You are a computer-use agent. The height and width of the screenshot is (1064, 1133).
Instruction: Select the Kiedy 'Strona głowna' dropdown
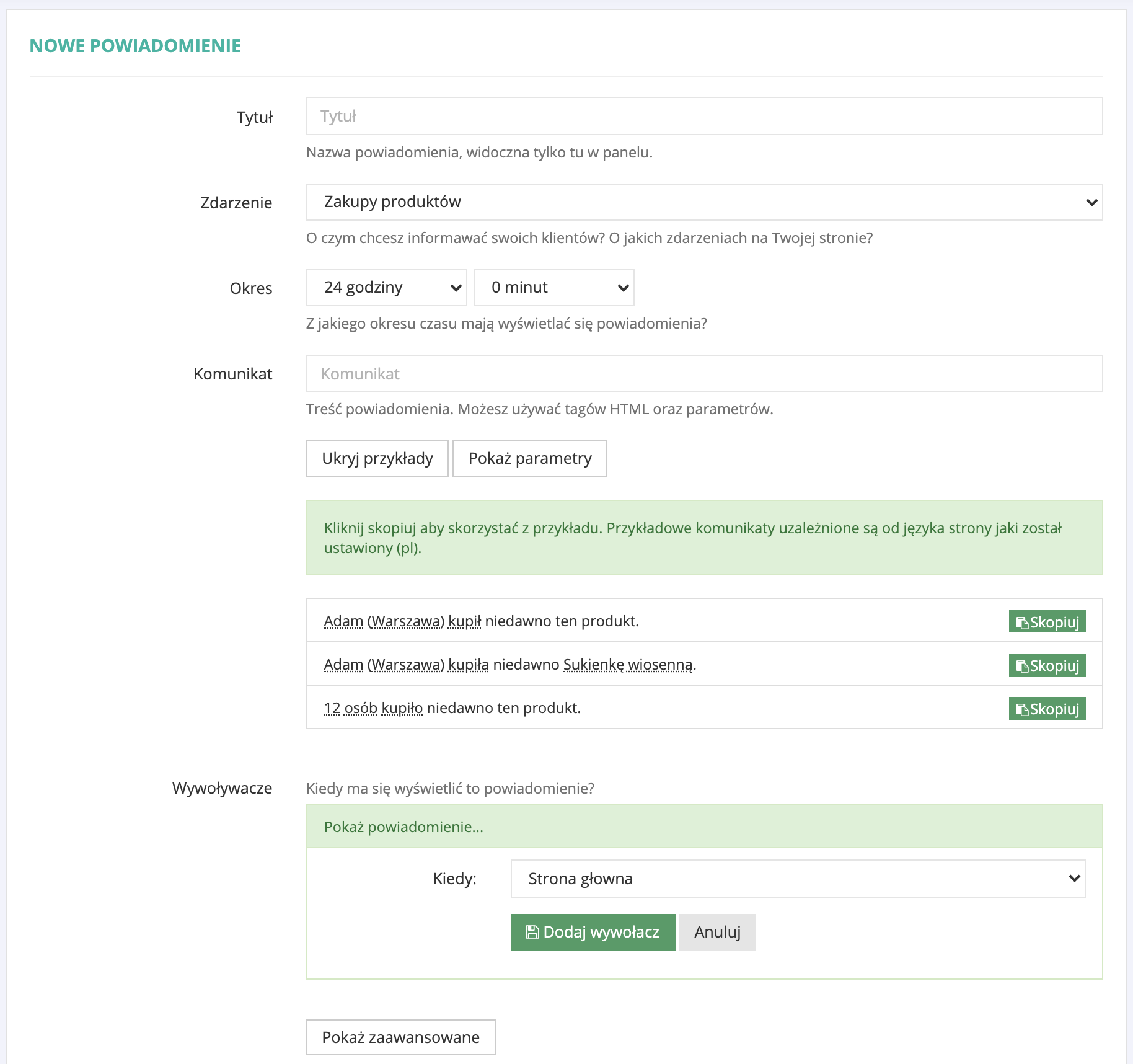(797, 879)
